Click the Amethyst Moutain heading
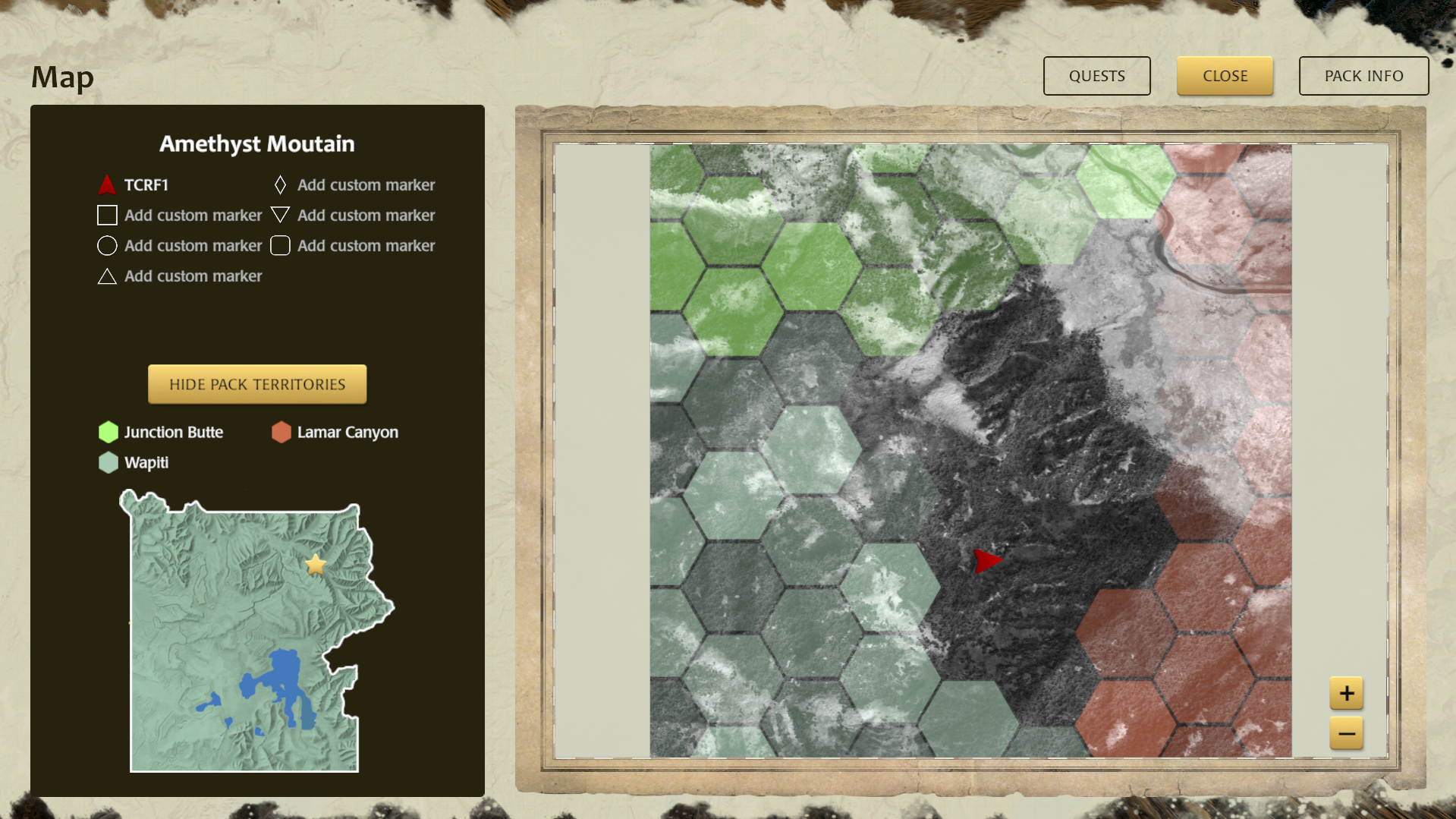This screenshot has height=819, width=1456. click(257, 143)
